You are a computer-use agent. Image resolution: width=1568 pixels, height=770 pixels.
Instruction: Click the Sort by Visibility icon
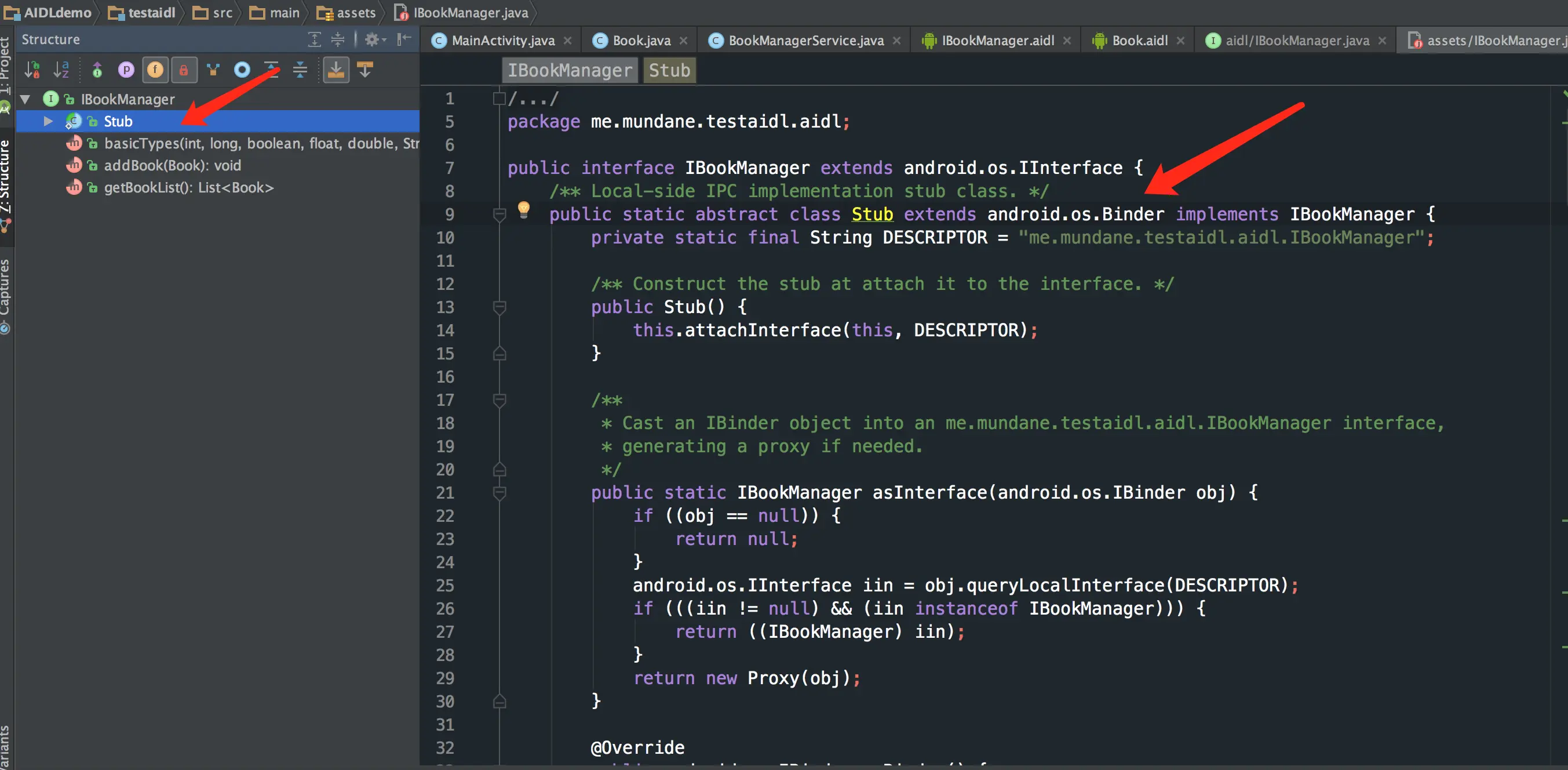click(32, 70)
